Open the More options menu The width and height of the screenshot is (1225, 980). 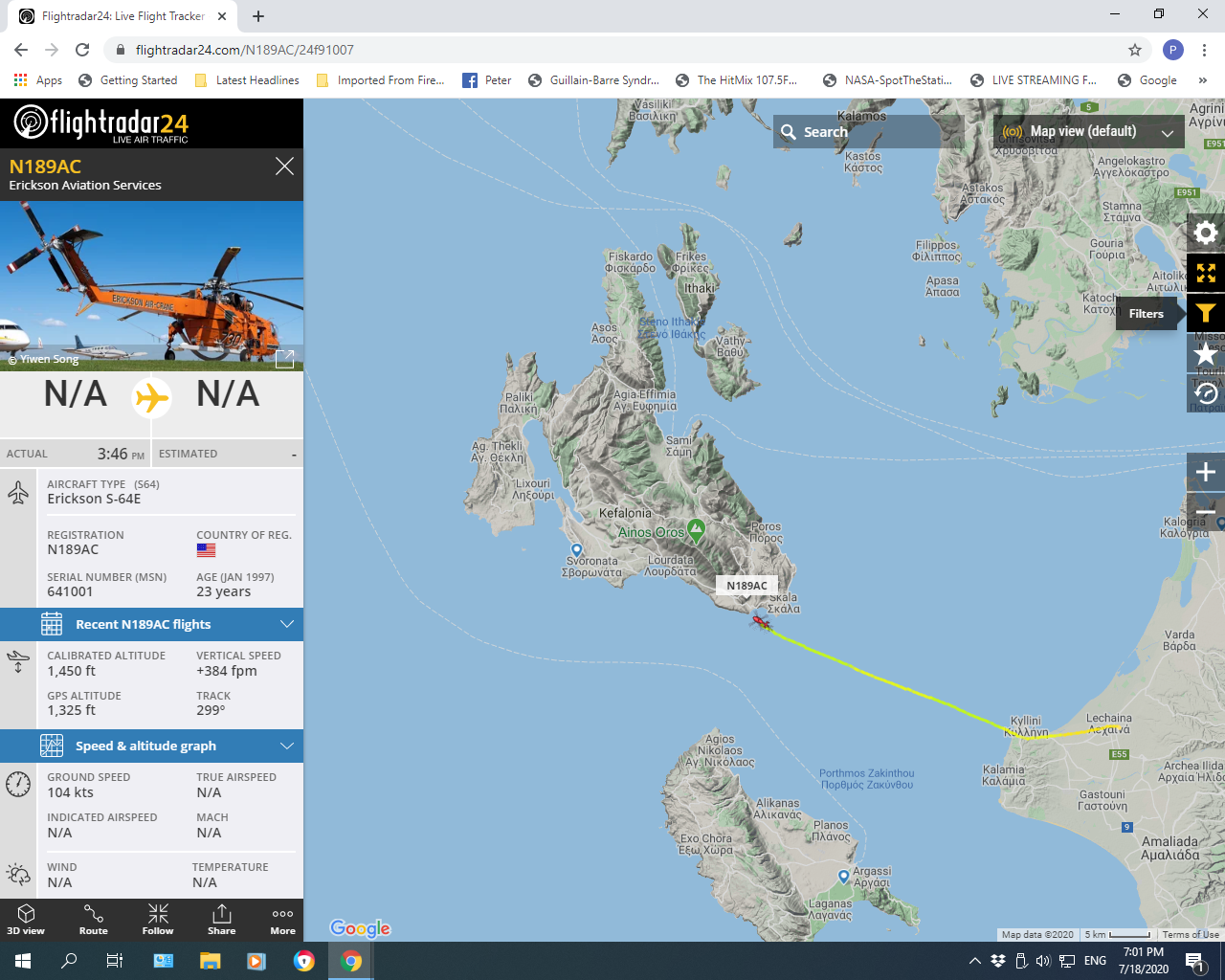282,919
